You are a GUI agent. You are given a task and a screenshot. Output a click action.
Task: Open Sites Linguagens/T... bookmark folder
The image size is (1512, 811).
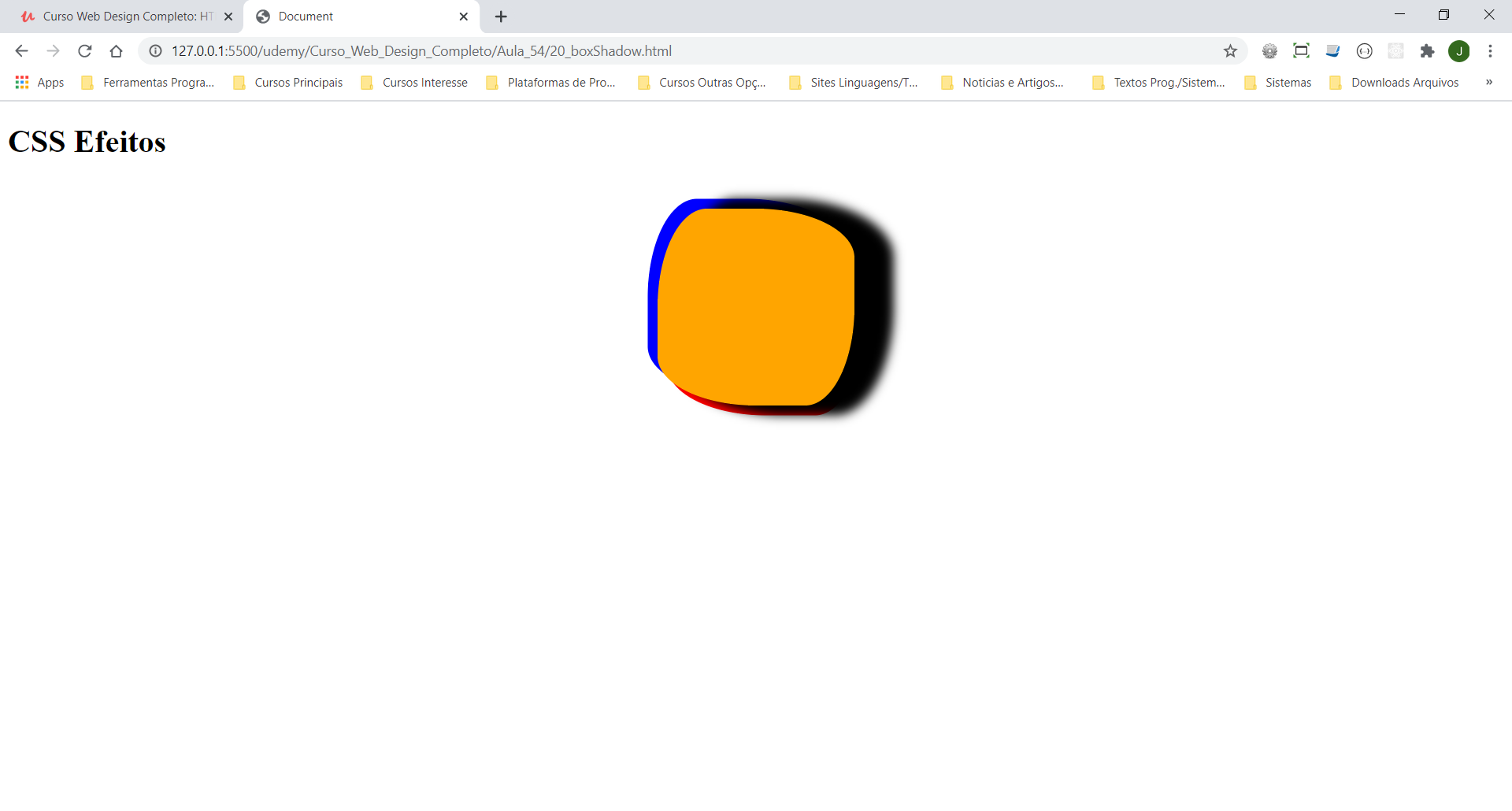pyautogui.click(x=854, y=83)
